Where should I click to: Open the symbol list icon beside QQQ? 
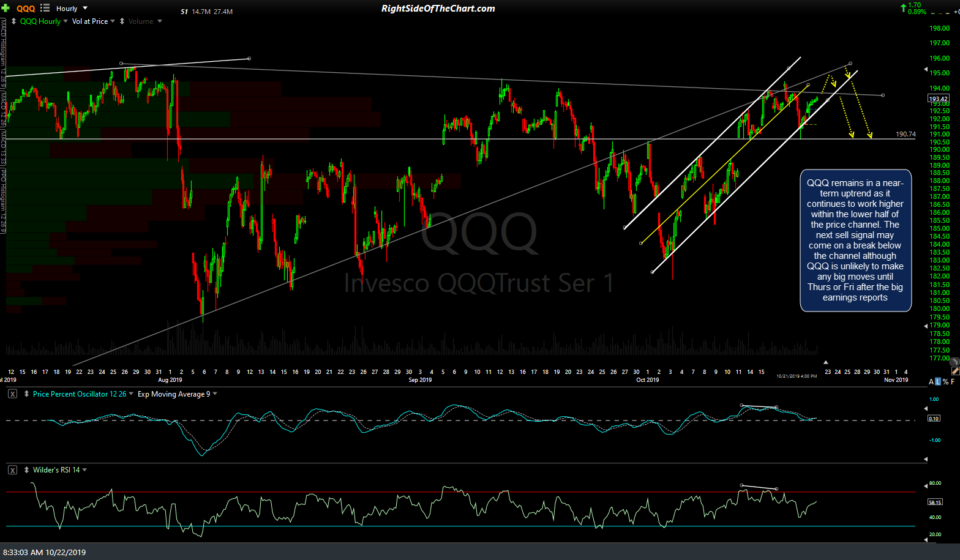pyautogui.click(x=45, y=8)
